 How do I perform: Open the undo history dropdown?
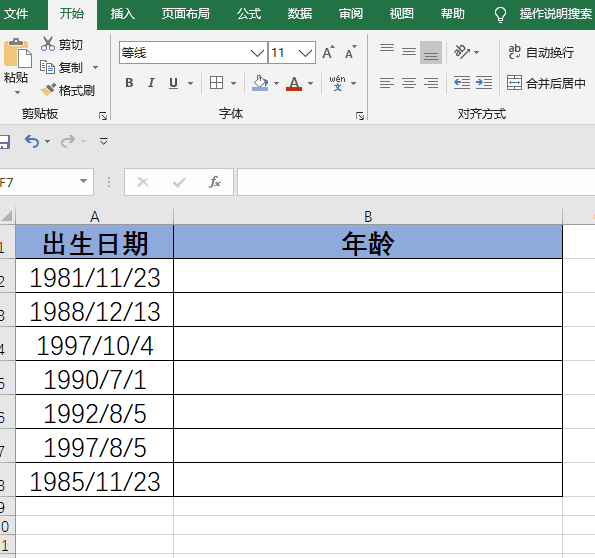pos(47,142)
